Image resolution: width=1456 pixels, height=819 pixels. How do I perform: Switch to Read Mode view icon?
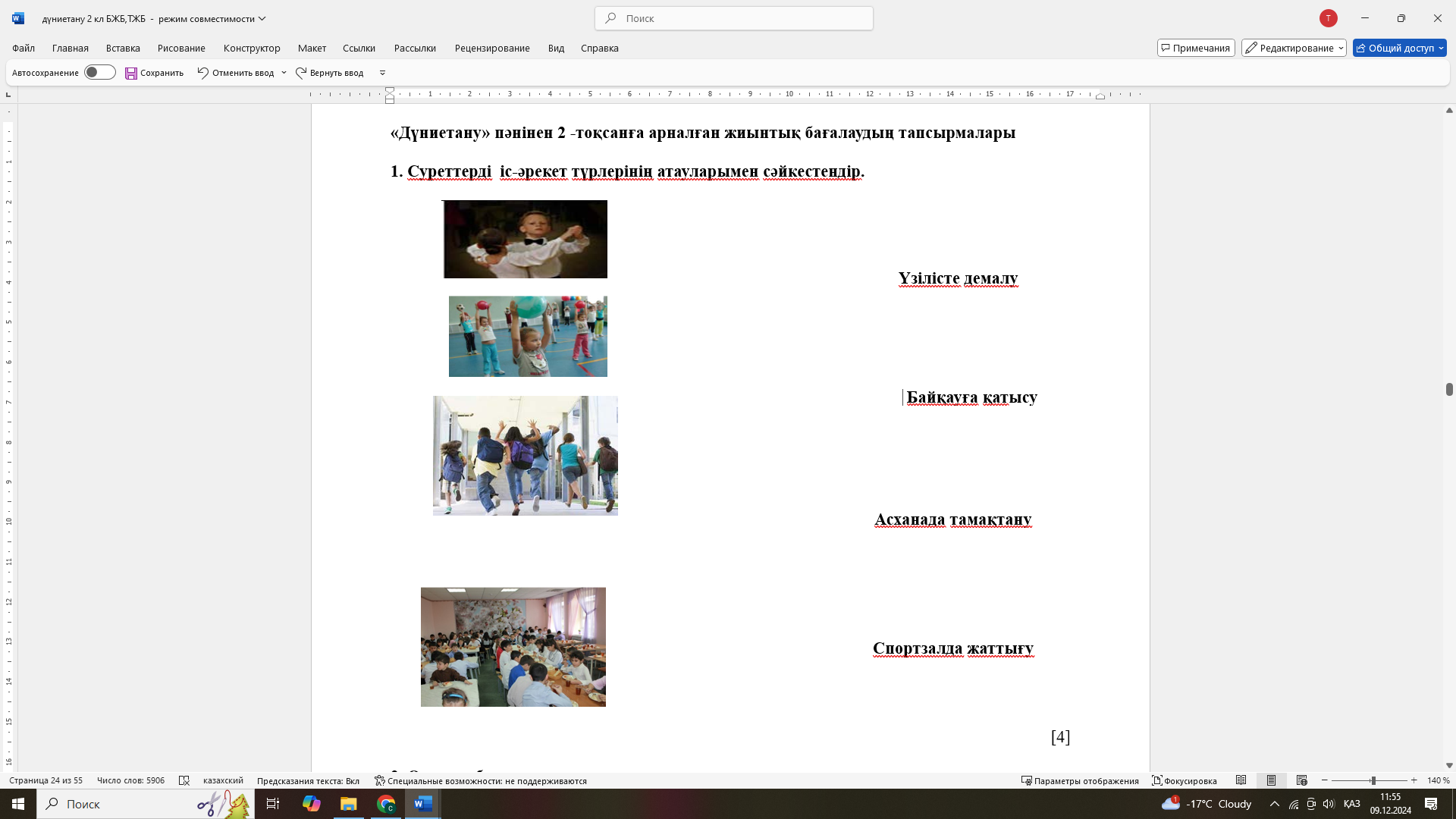click(1241, 780)
